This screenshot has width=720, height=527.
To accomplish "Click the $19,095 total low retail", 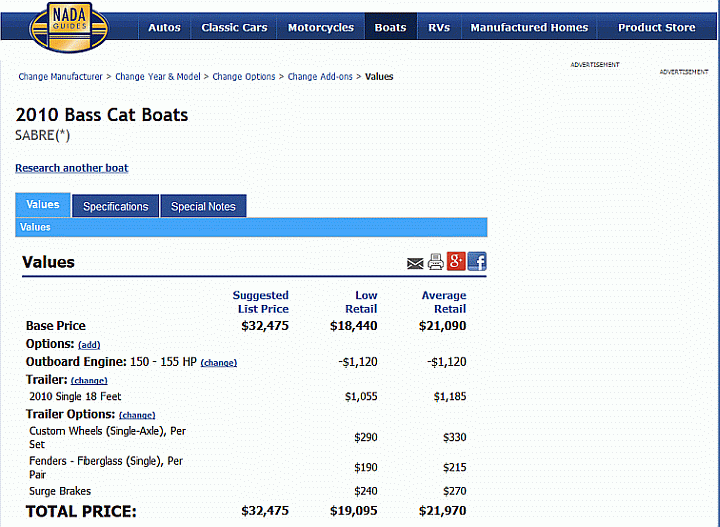I will point(354,511).
